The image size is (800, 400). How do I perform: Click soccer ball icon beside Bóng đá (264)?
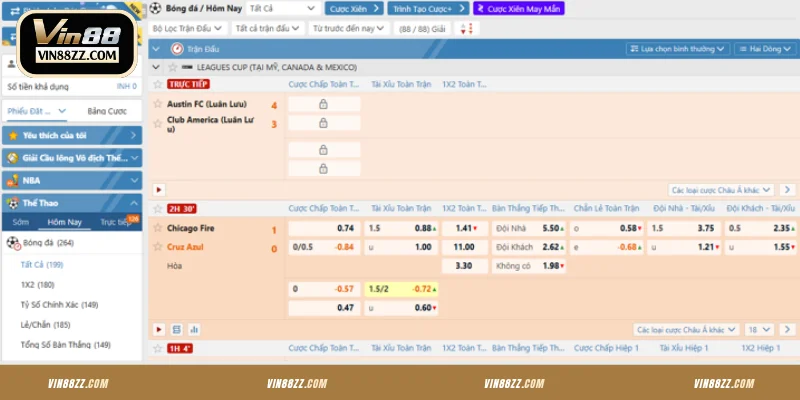point(13,243)
